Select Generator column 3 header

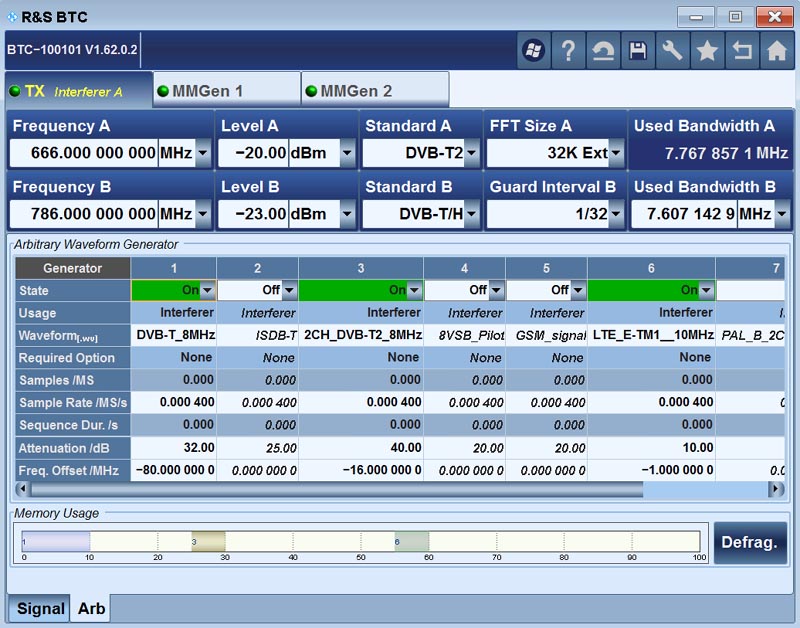point(361,268)
